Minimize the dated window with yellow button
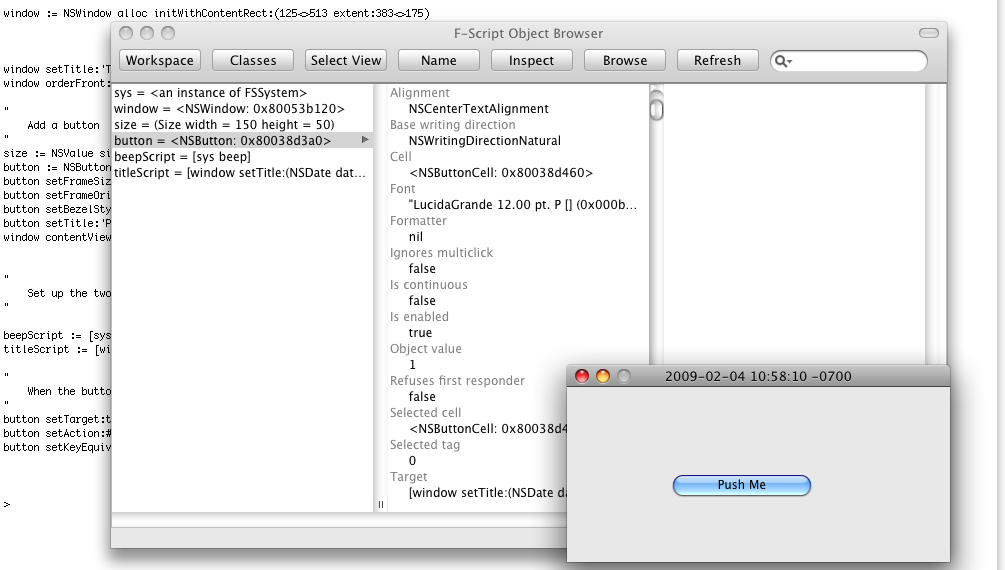Screen dimensions: 1005x570 click(x=603, y=376)
